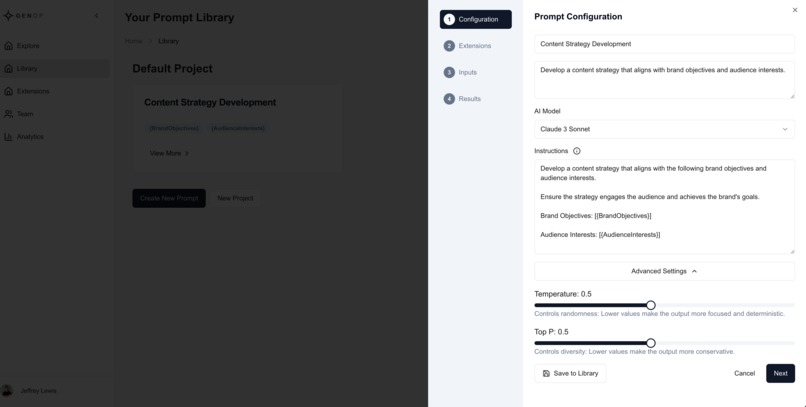Click the Save to Library disk icon
806x407 pixels.
point(546,374)
